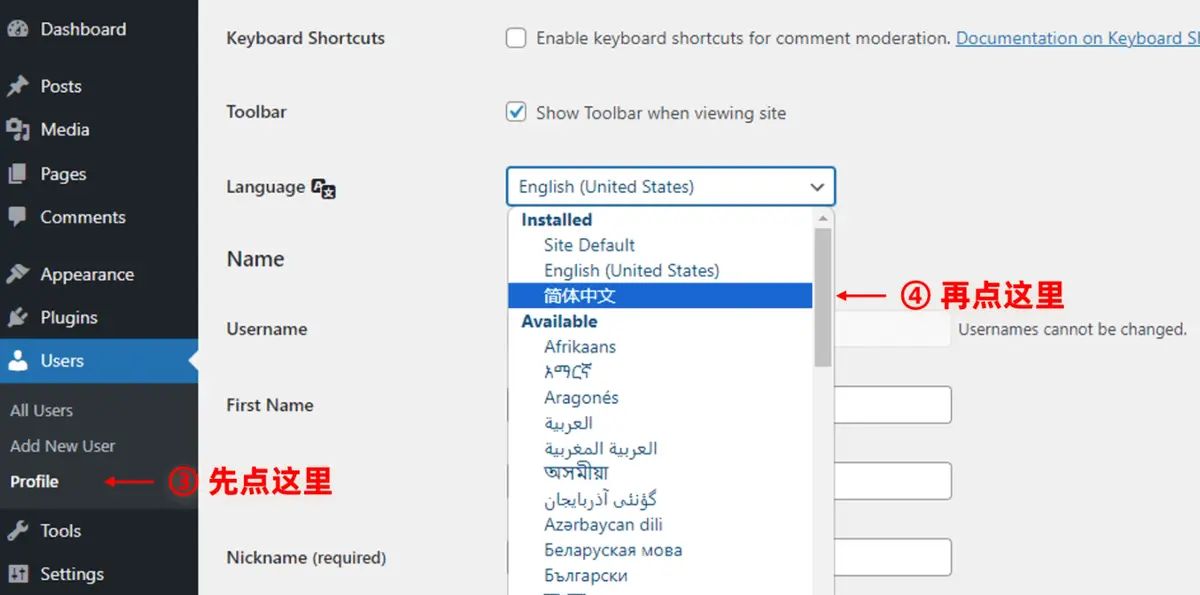This screenshot has width=1200, height=595.
Task: Open the Media library icon
Action: point(20,129)
